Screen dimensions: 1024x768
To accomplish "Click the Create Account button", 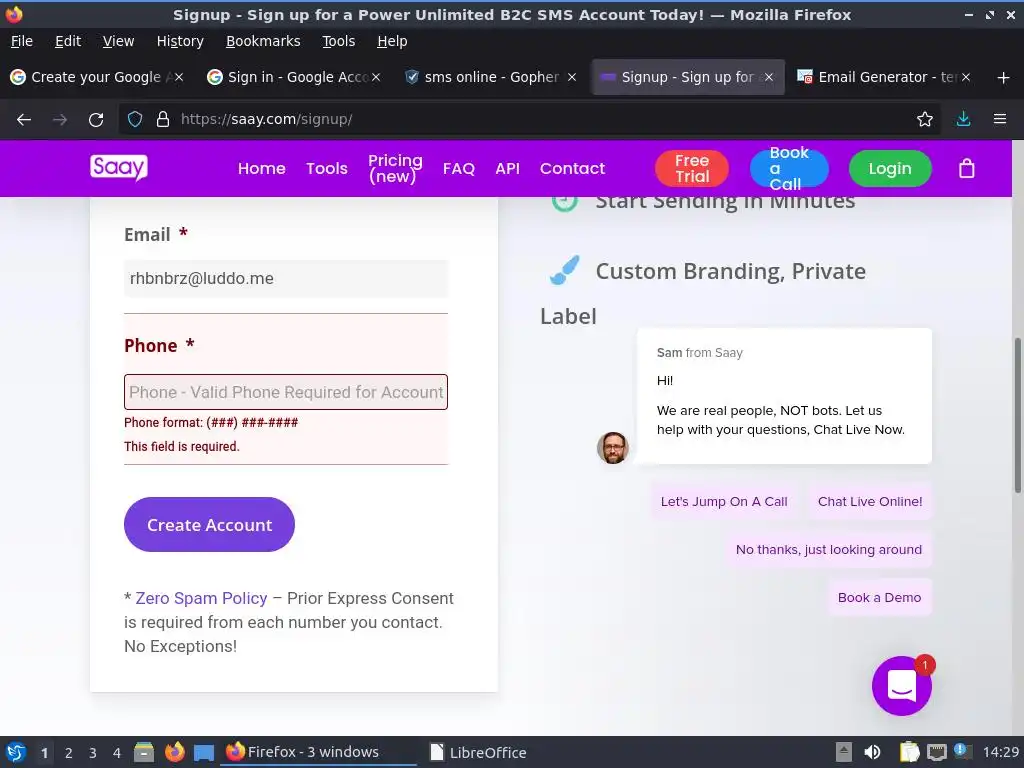I will point(209,524).
